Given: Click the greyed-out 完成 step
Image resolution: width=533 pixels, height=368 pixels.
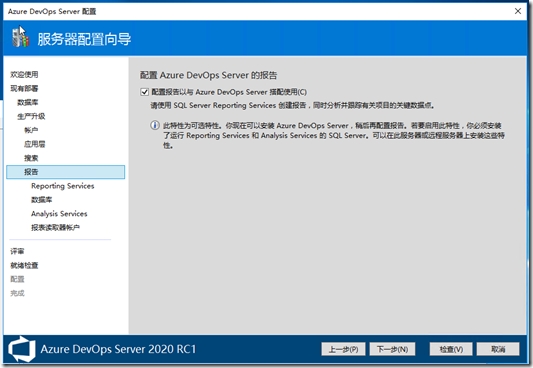Looking at the screenshot, I should [17, 293].
